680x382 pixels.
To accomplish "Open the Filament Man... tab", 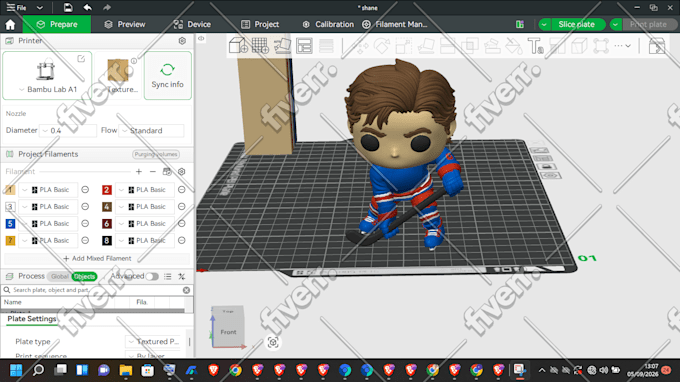I will (395, 25).
